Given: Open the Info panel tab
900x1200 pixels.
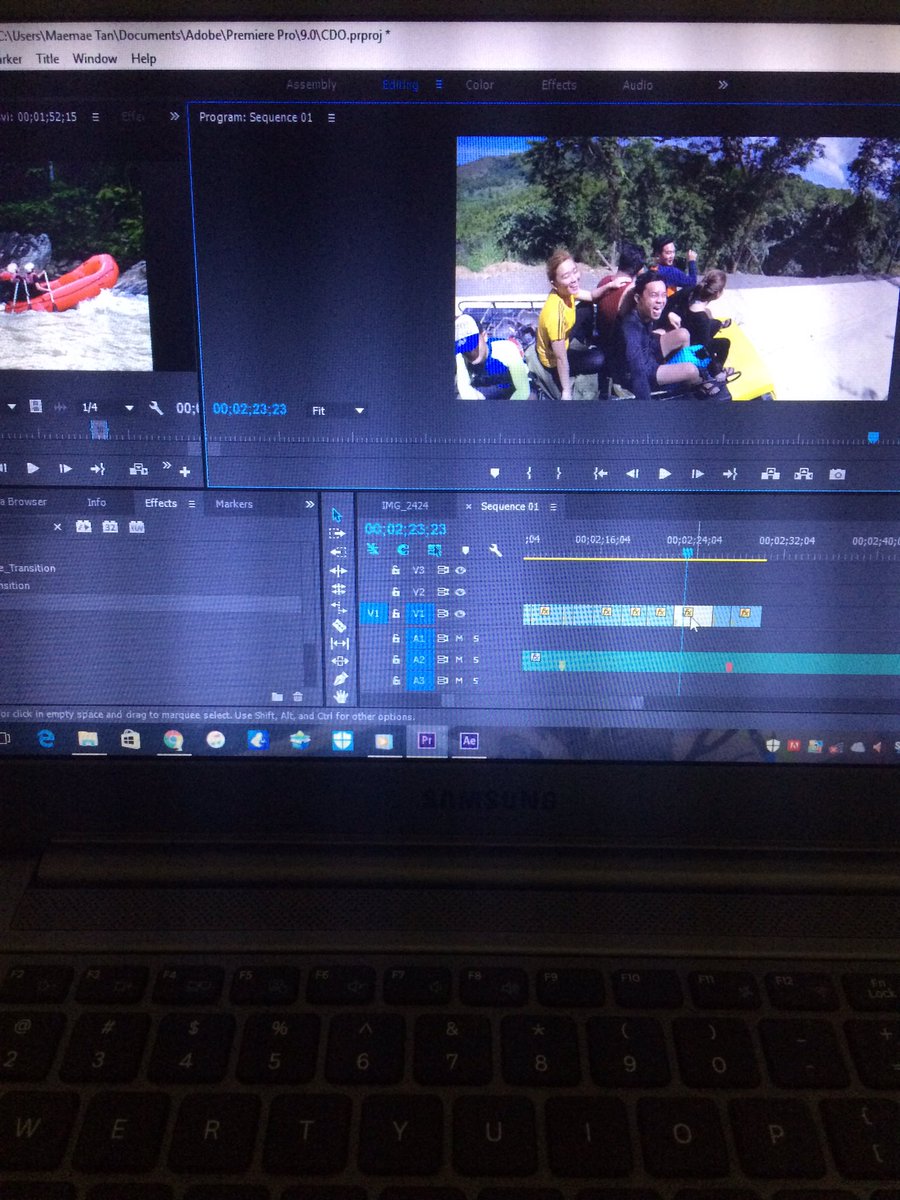Looking at the screenshot, I should pyautogui.click(x=96, y=503).
